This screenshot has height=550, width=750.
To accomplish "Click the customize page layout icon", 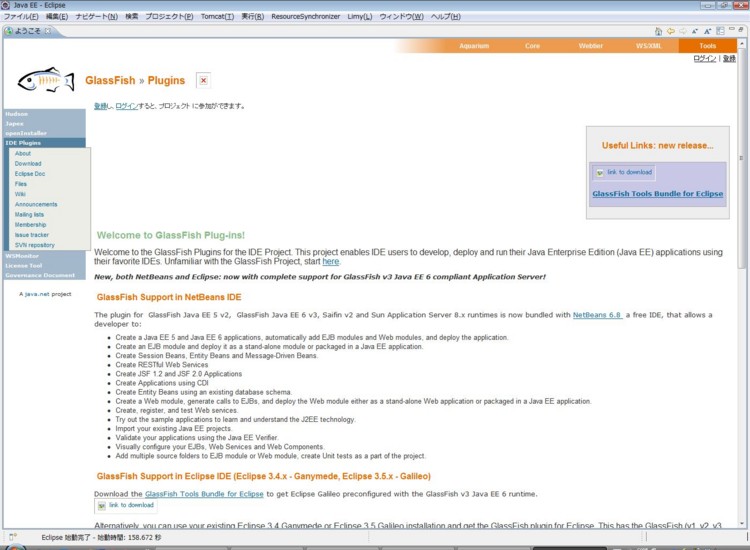I will (x=720, y=31).
